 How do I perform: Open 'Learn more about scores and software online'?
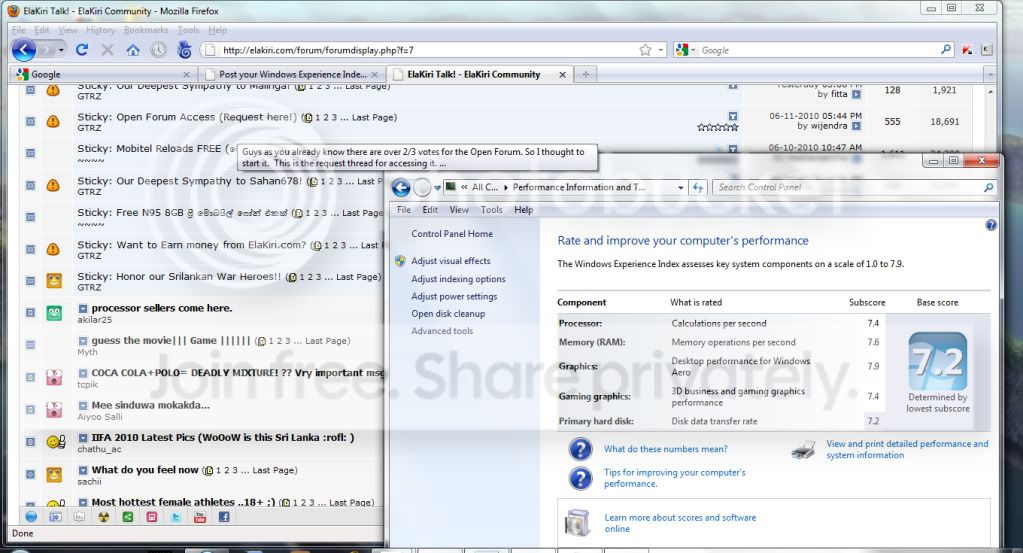point(680,523)
